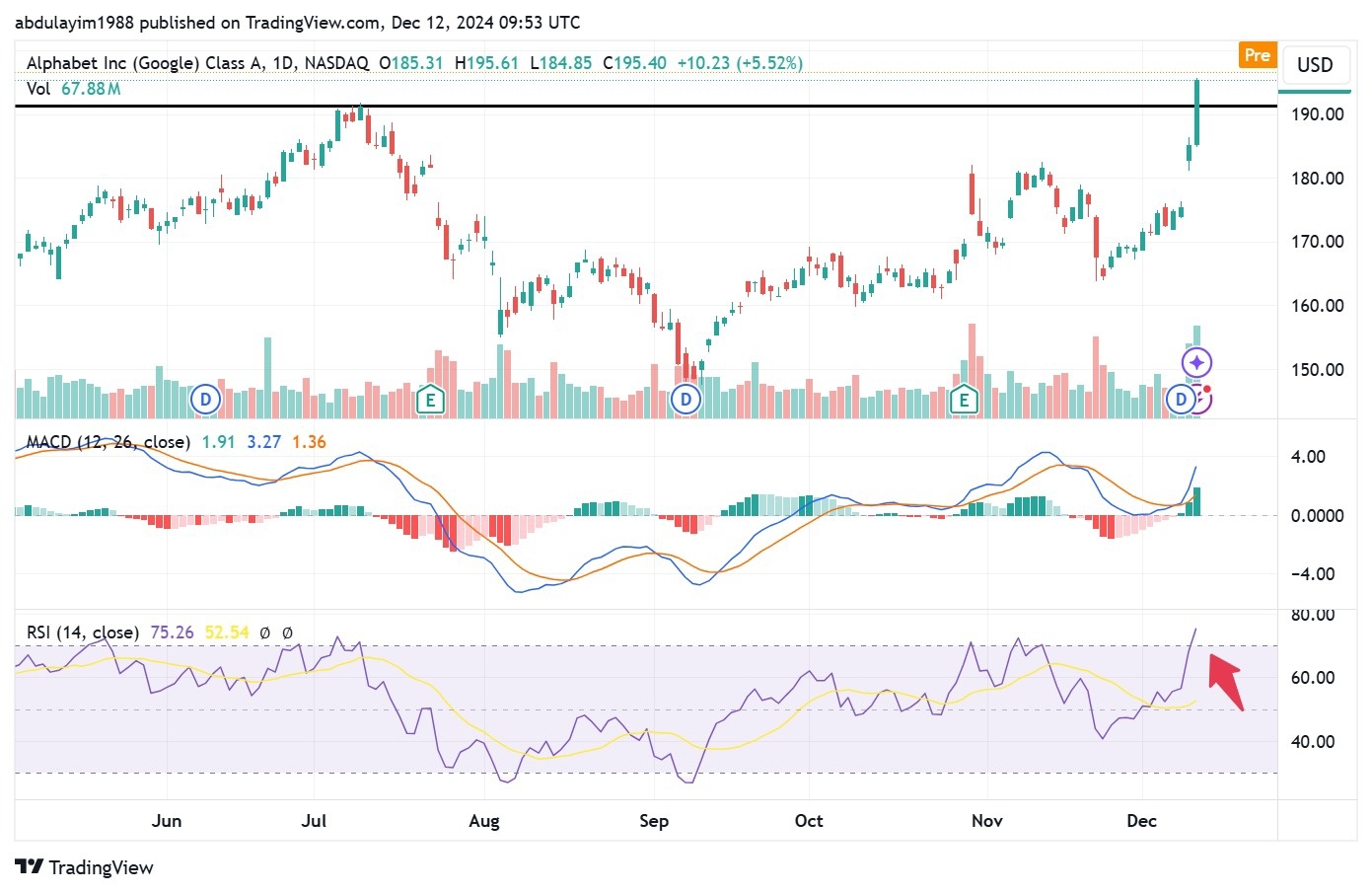Image resolution: width=1372 pixels, height=893 pixels.
Task: Click the purple star event icon
Action: point(1196,363)
